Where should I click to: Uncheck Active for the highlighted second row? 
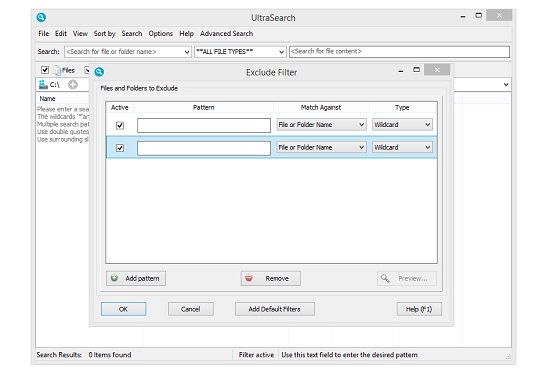120,148
